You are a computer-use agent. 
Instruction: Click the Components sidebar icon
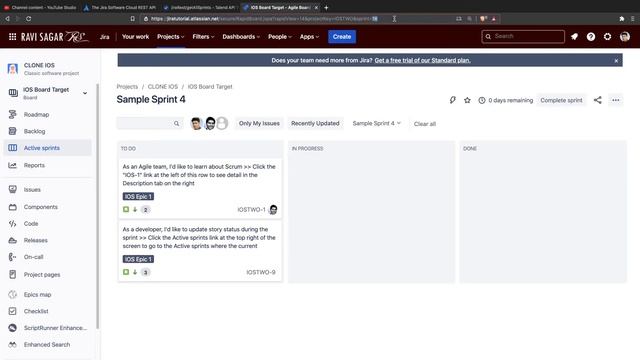coord(13,207)
